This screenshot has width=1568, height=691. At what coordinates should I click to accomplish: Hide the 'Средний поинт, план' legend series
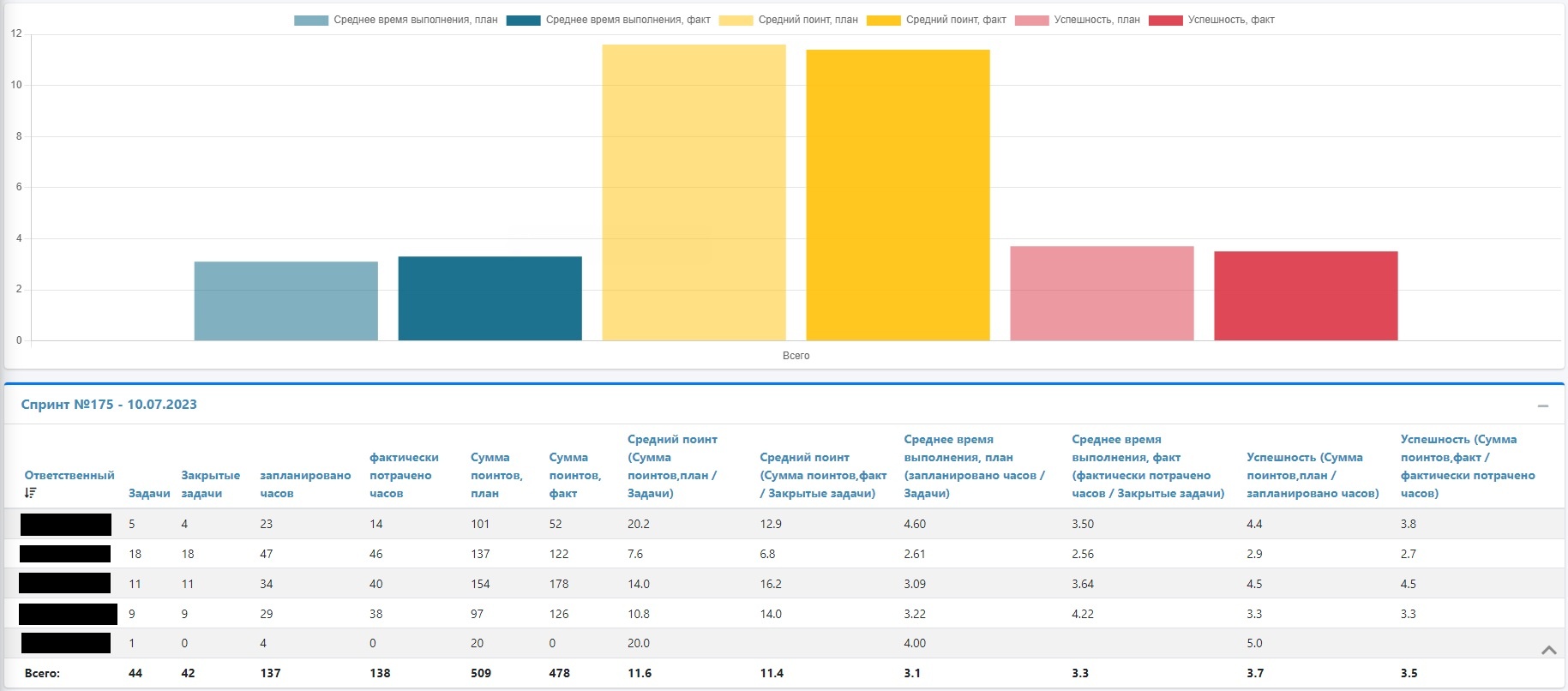pos(788,20)
